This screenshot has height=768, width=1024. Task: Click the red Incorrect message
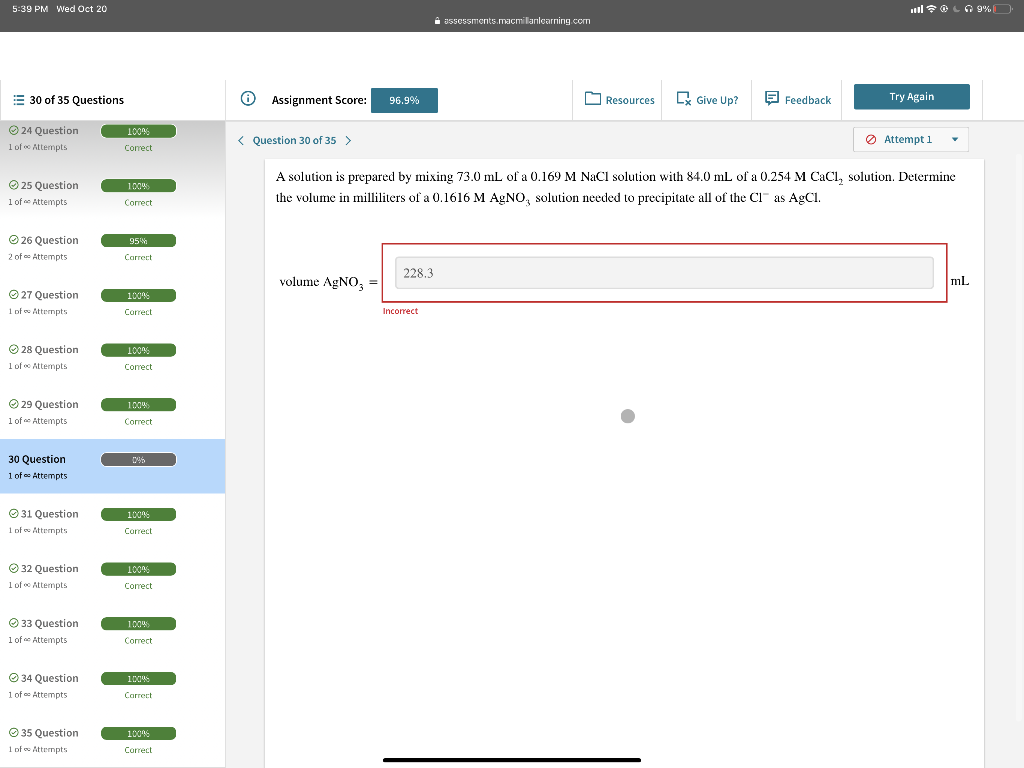click(x=400, y=311)
